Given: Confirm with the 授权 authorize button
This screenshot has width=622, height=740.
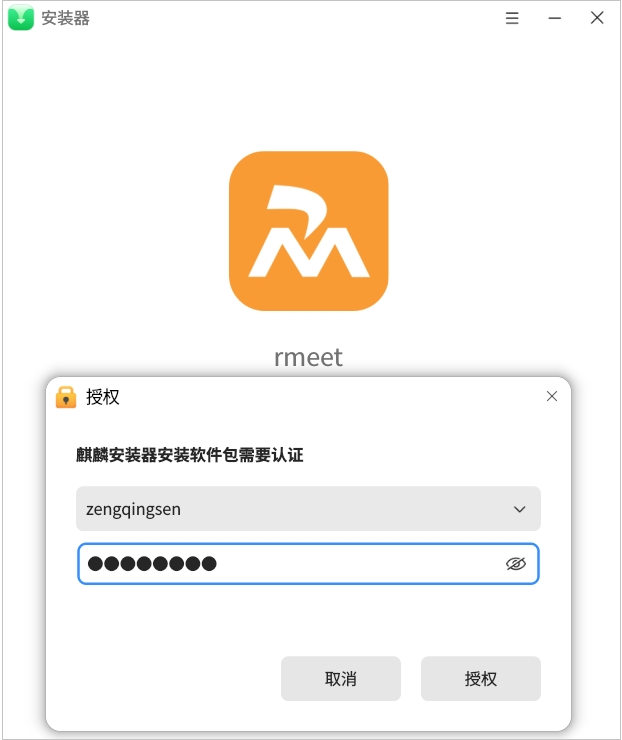Looking at the screenshot, I should pyautogui.click(x=480, y=679).
